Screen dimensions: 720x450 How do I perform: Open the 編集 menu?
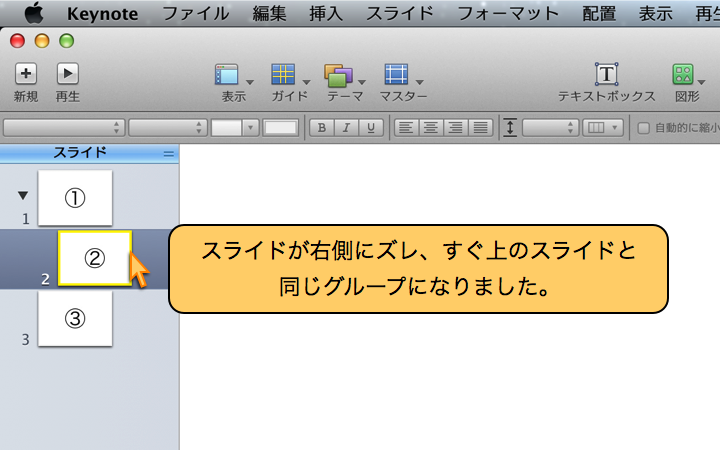point(269,14)
